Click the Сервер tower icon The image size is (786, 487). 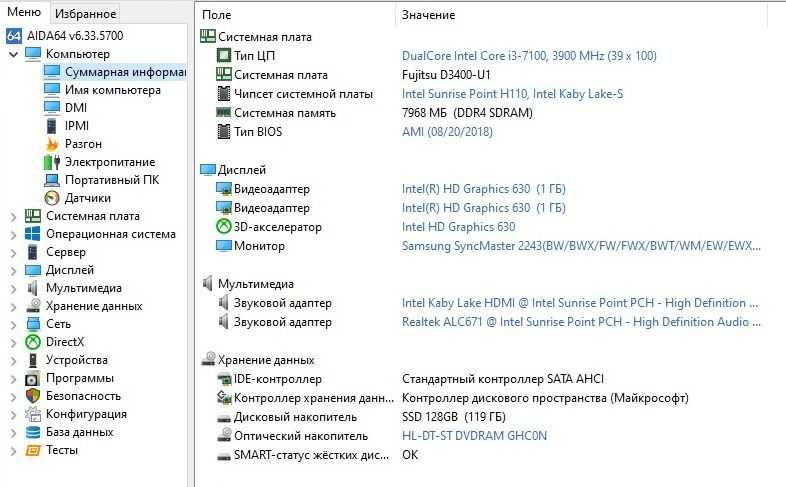pyautogui.click(x=33, y=252)
